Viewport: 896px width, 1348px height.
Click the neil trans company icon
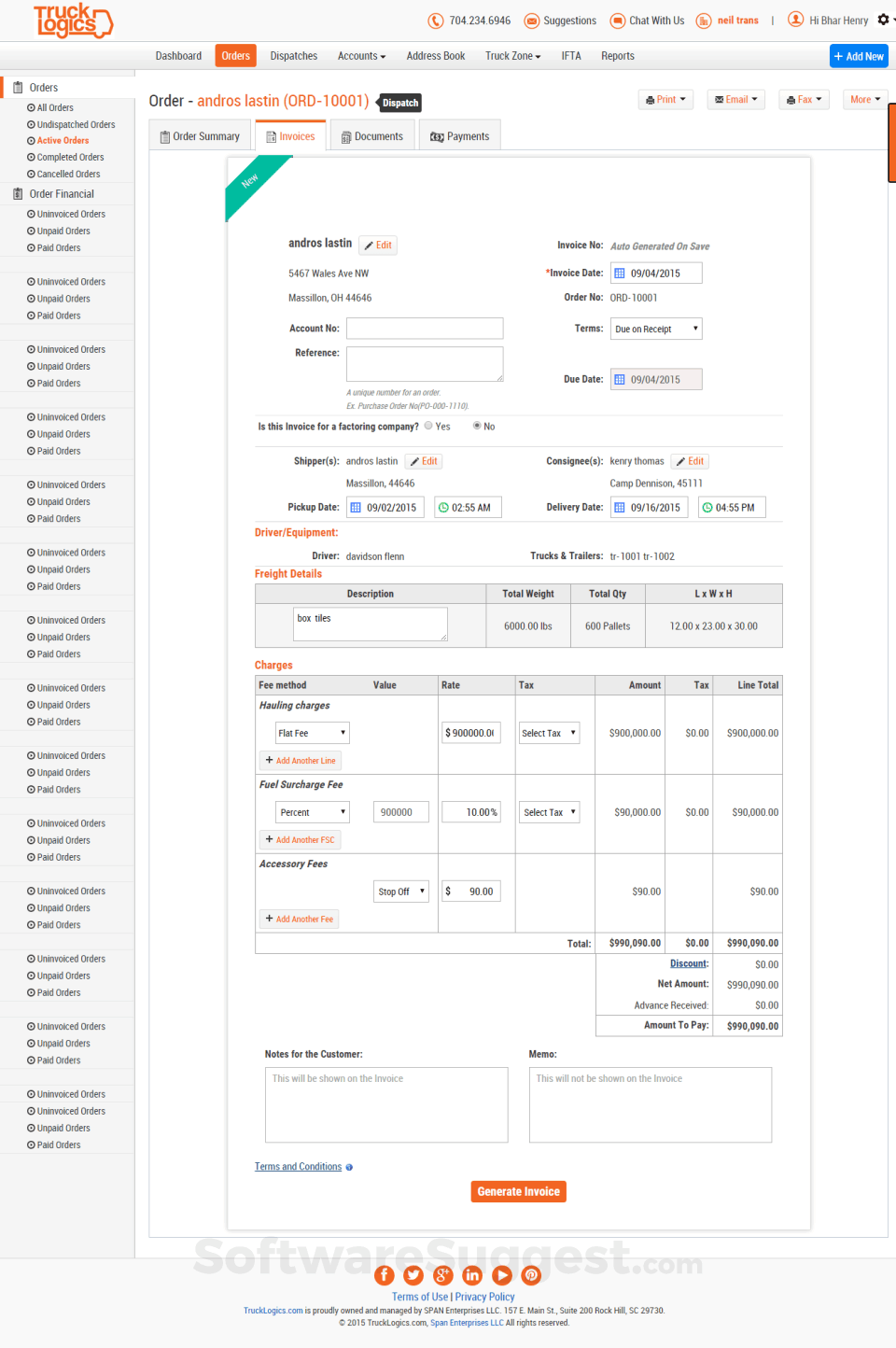(x=704, y=21)
